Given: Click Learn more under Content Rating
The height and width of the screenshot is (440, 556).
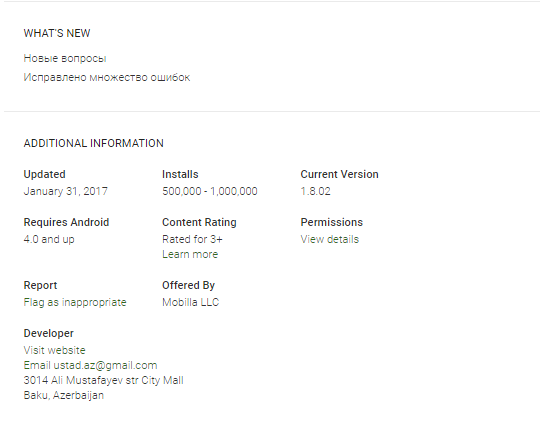Looking at the screenshot, I should click(x=190, y=254).
